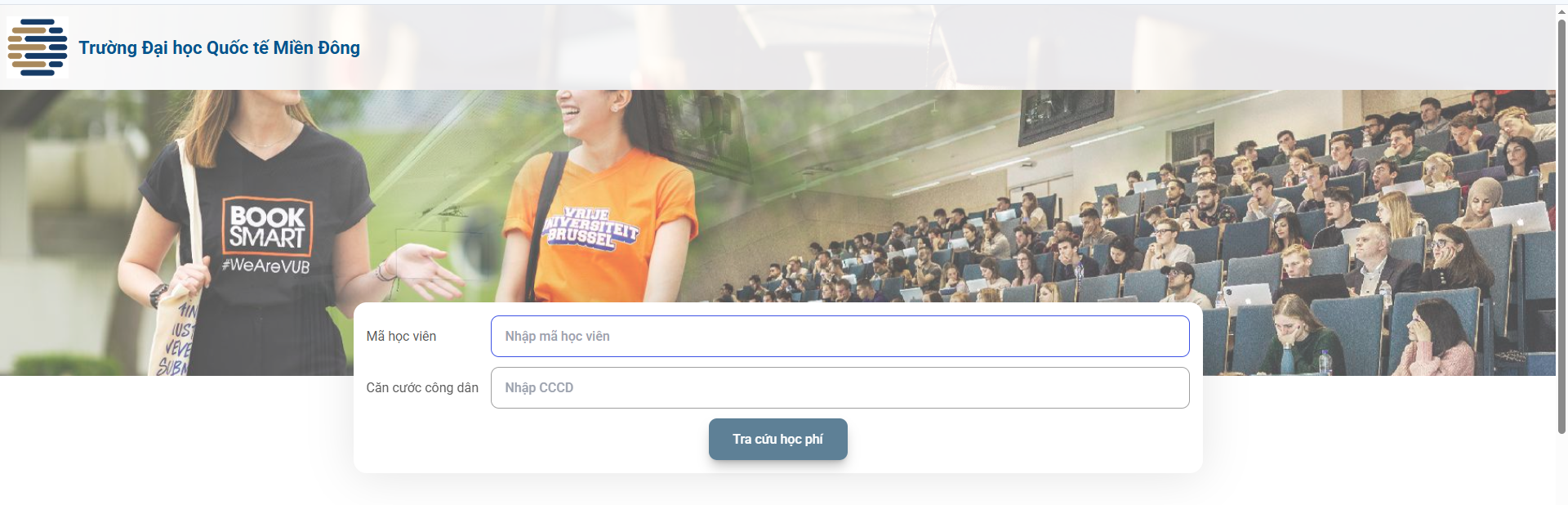This screenshot has height=505, width=1568.
Task: Click the white page area below the form card
Action: click(x=776, y=490)
